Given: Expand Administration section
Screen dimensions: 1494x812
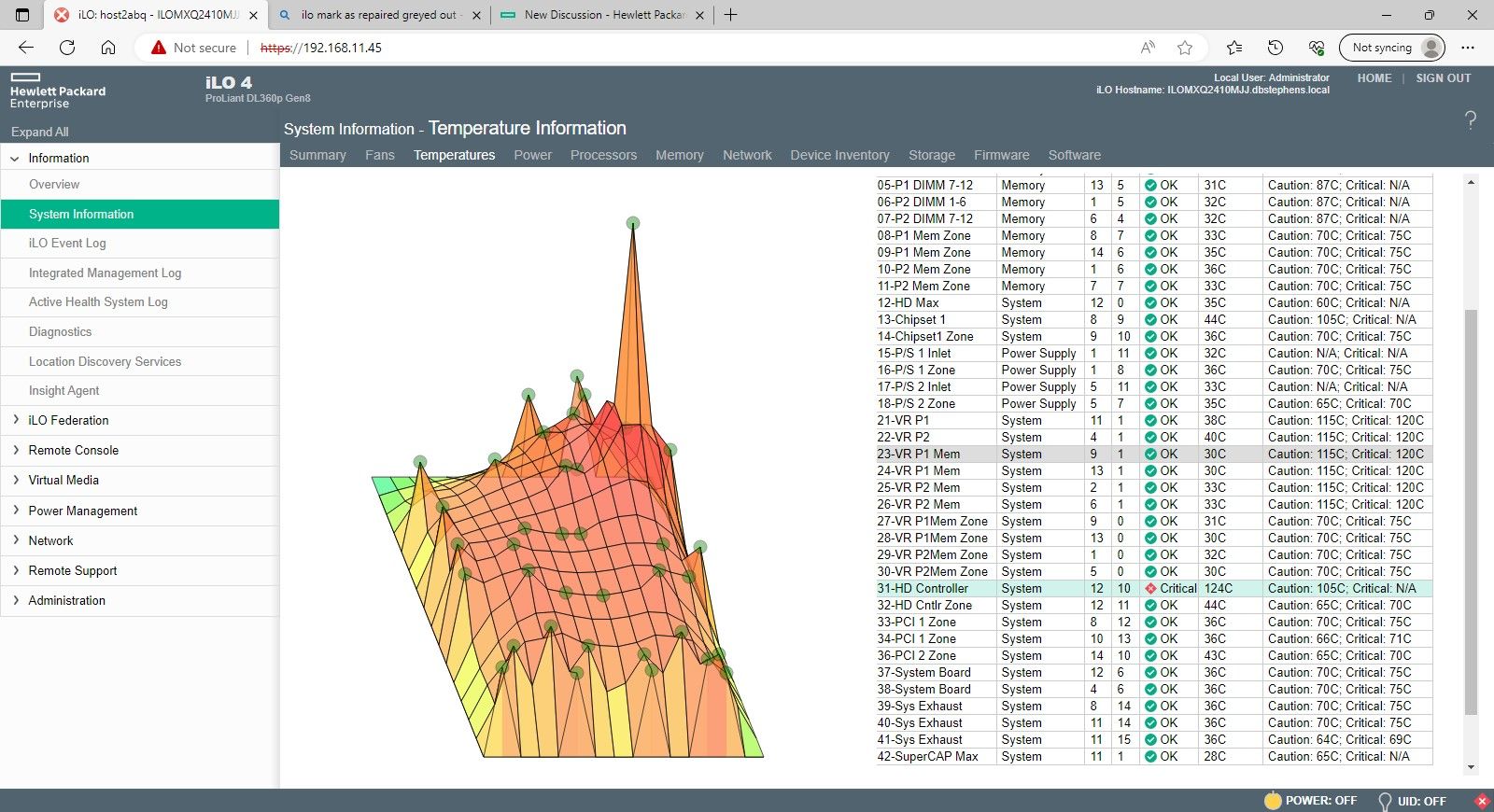Looking at the screenshot, I should pyautogui.click(x=15, y=600).
